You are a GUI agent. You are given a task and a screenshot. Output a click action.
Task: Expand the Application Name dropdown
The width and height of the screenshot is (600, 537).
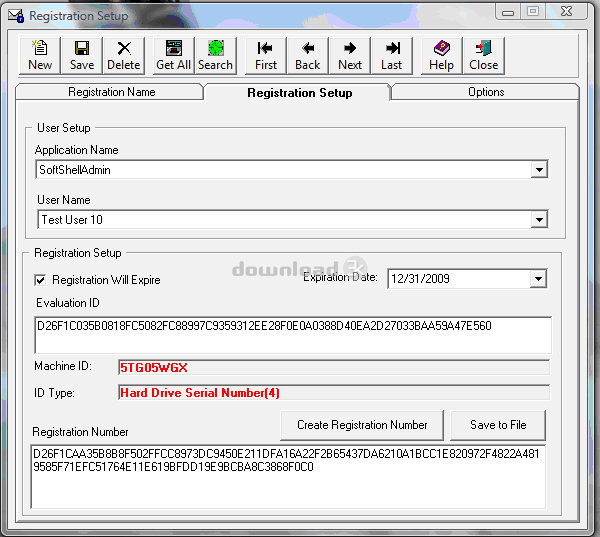coord(539,170)
